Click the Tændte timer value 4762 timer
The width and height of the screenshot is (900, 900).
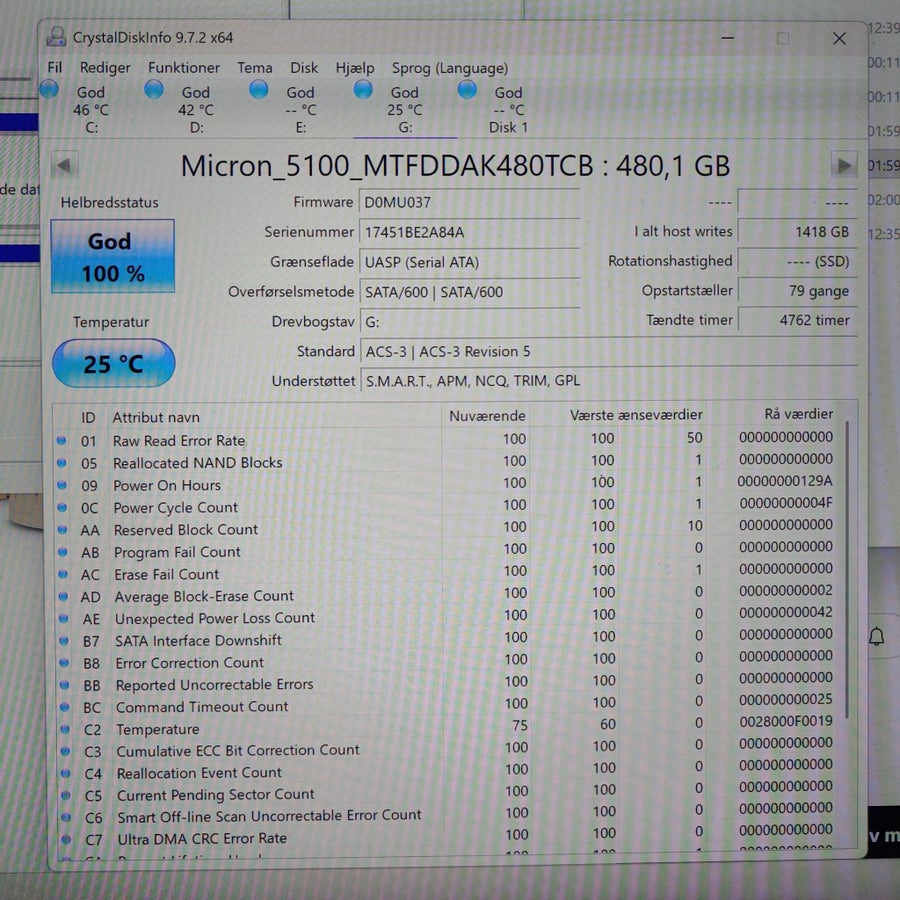[x=798, y=320]
